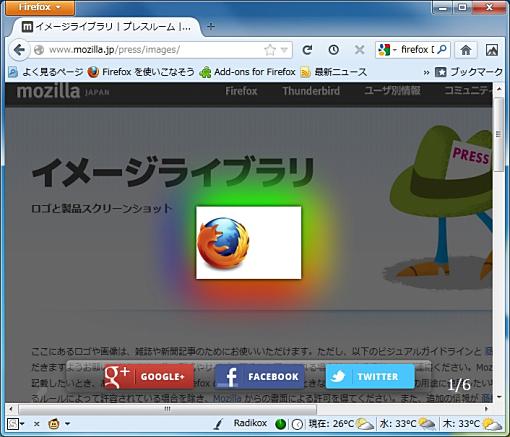The width and height of the screenshot is (510, 437).
Task: Open よく見るページ bookmark folder
Action: 46,72
